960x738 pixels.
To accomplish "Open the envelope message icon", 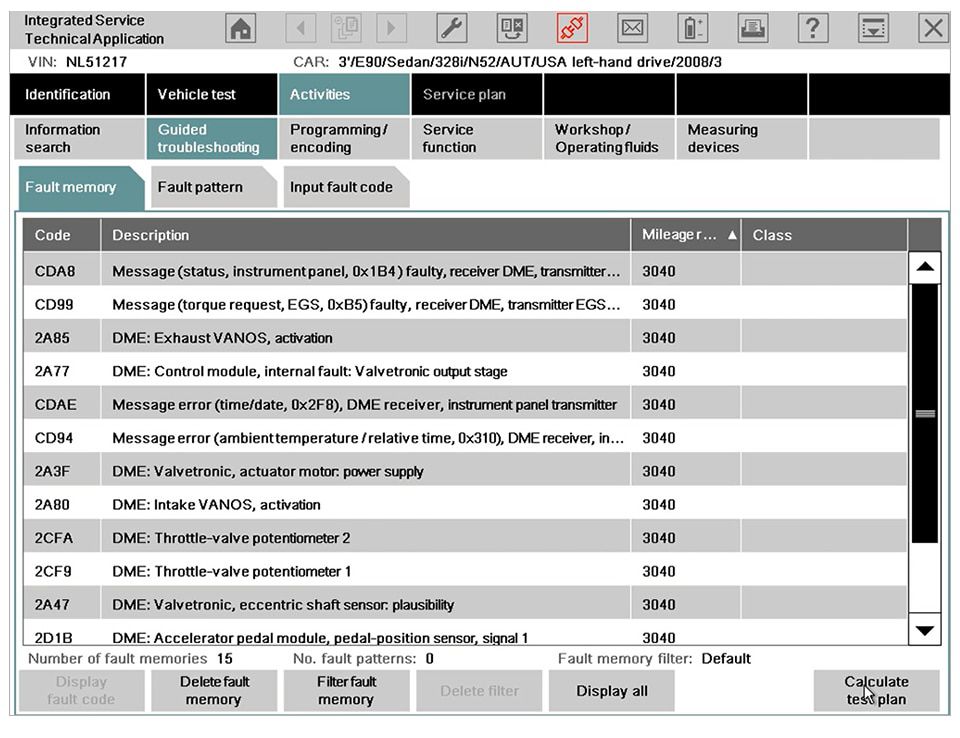I will pyautogui.click(x=633, y=29).
